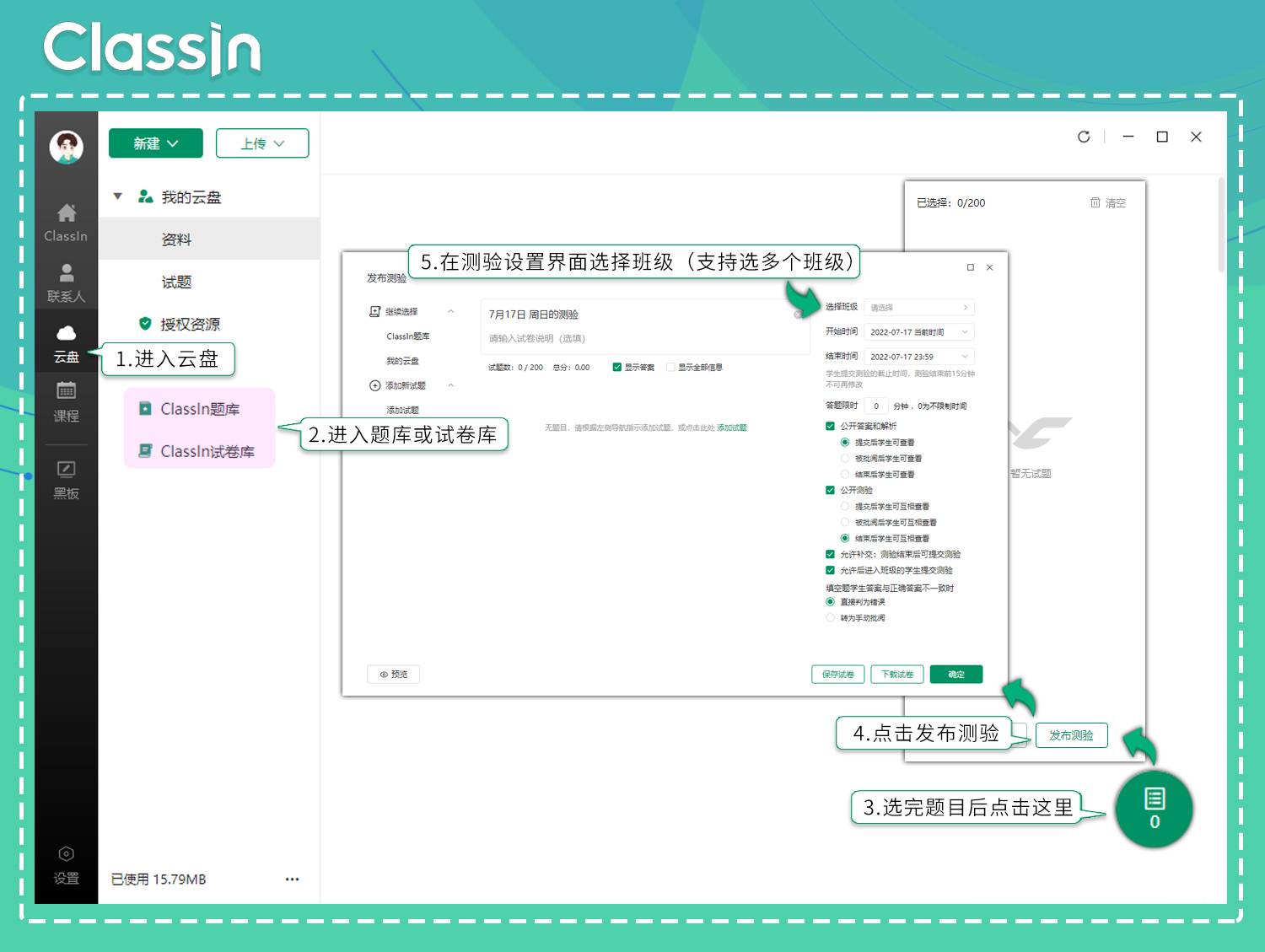Open 设置 settings in the sidebar
Viewport: 1265px width, 952px height.
pos(66,865)
